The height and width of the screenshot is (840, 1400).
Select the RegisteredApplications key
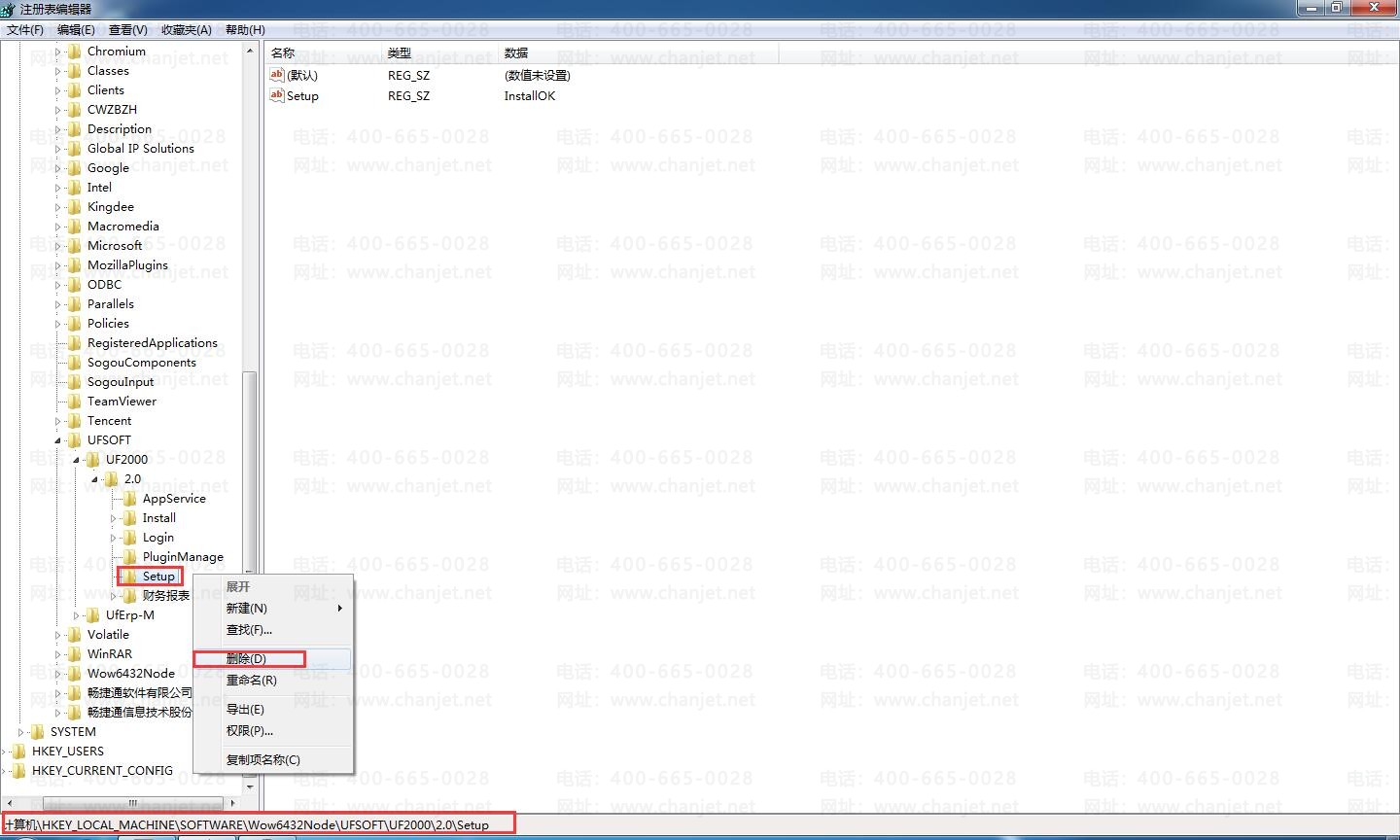point(153,343)
